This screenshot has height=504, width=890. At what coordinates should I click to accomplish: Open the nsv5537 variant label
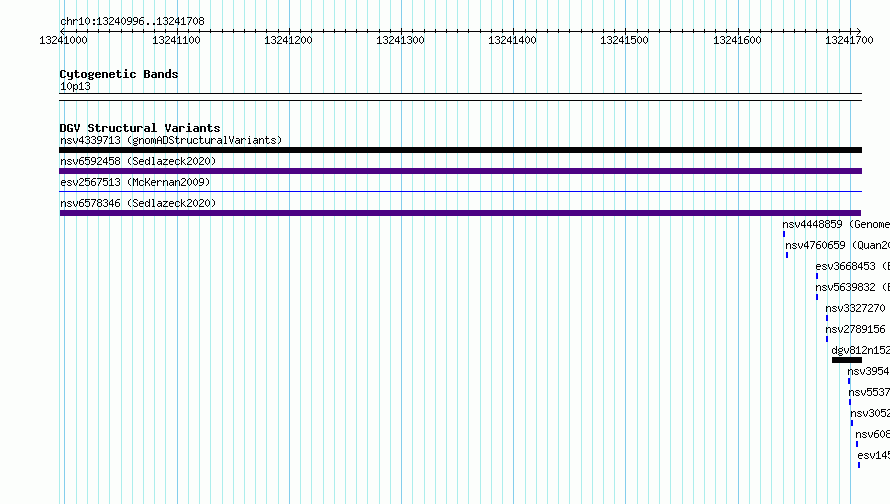(x=869, y=392)
